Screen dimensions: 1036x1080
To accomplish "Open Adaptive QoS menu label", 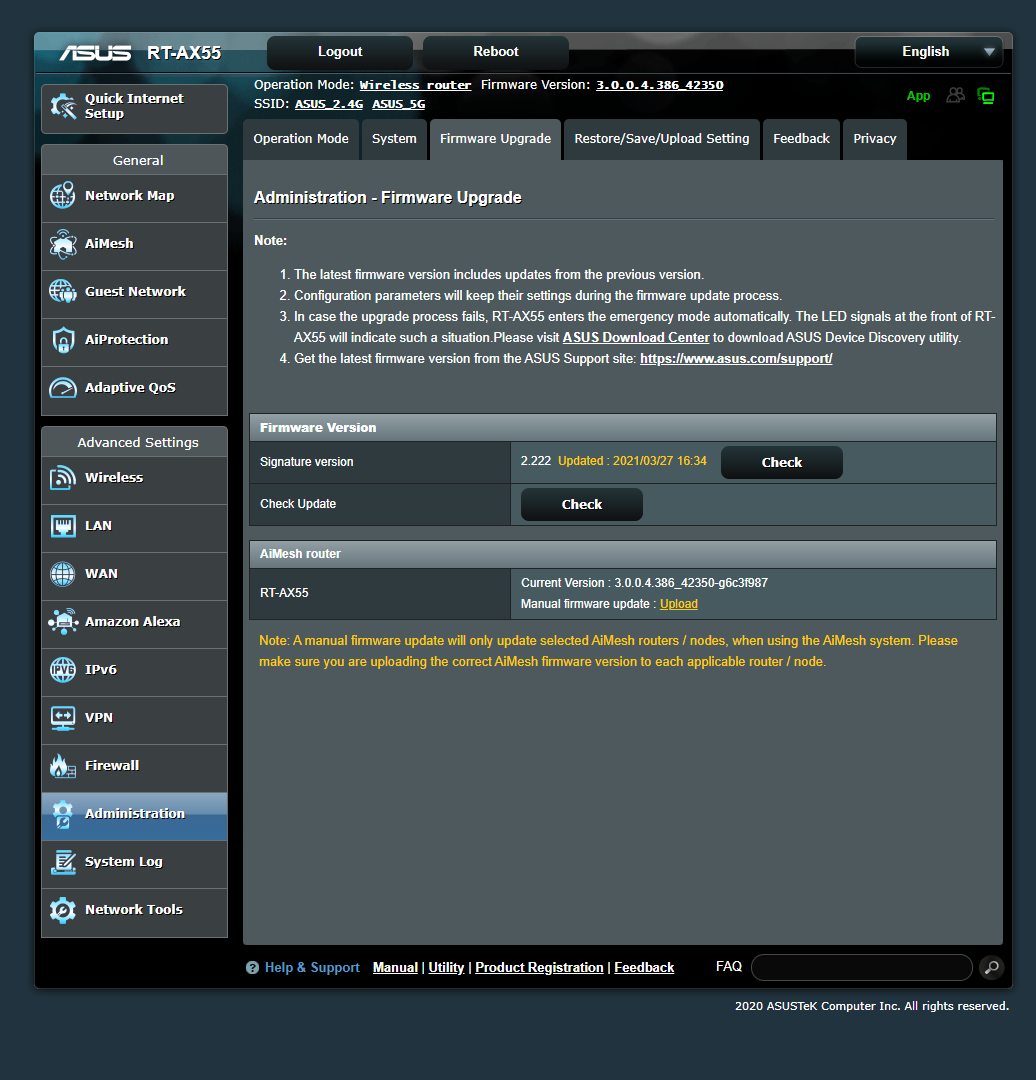I will [x=130, y=388].
